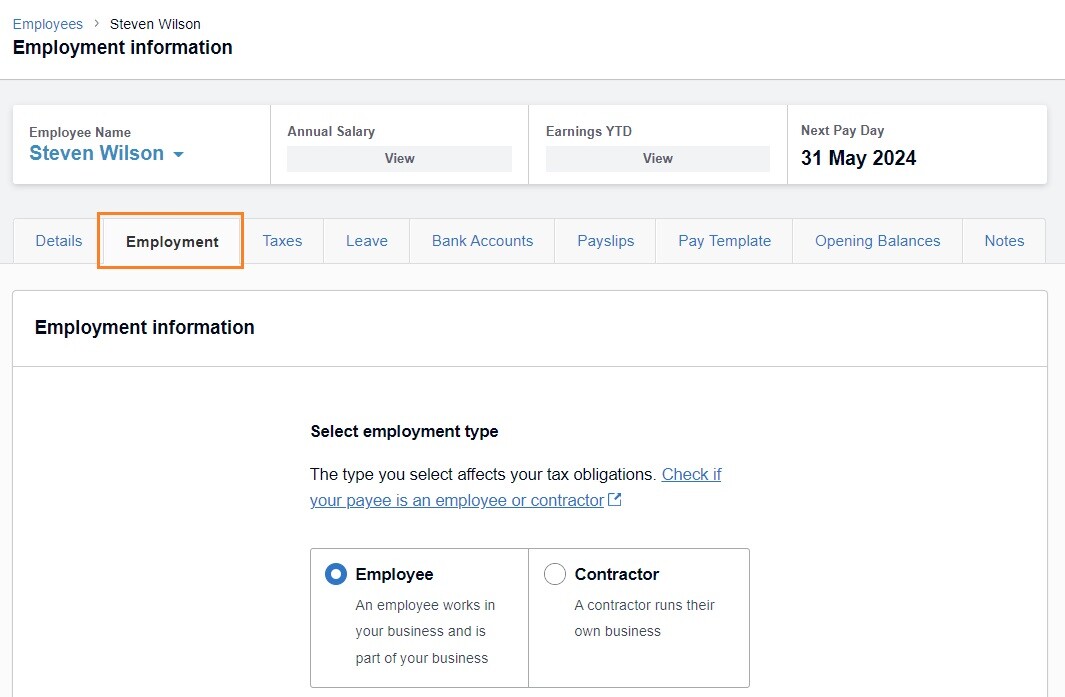Open the Notes tab

1004,240
